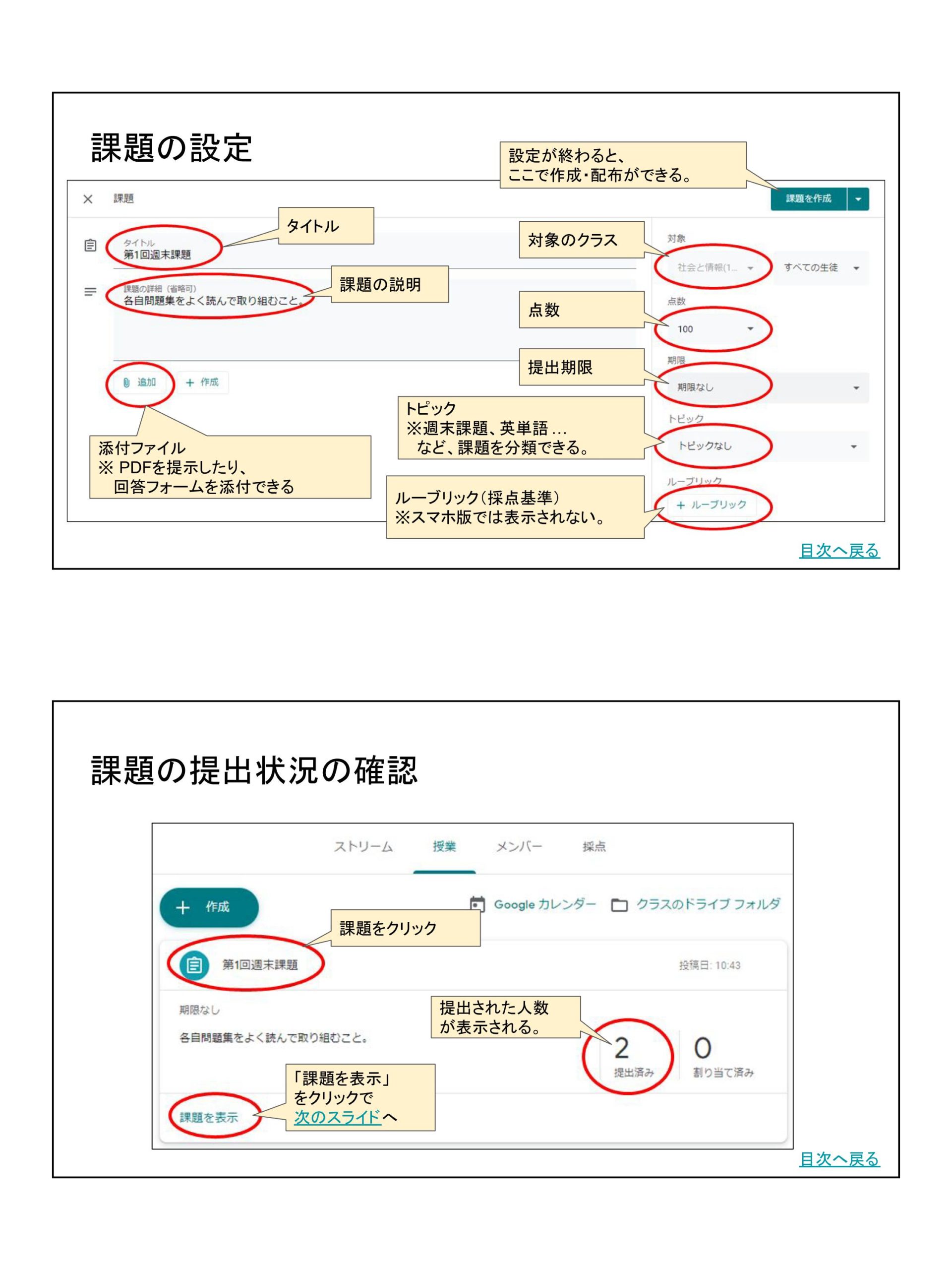Click the 2 提出済み count
952x1270 pixels.
tap(634, 1057)
